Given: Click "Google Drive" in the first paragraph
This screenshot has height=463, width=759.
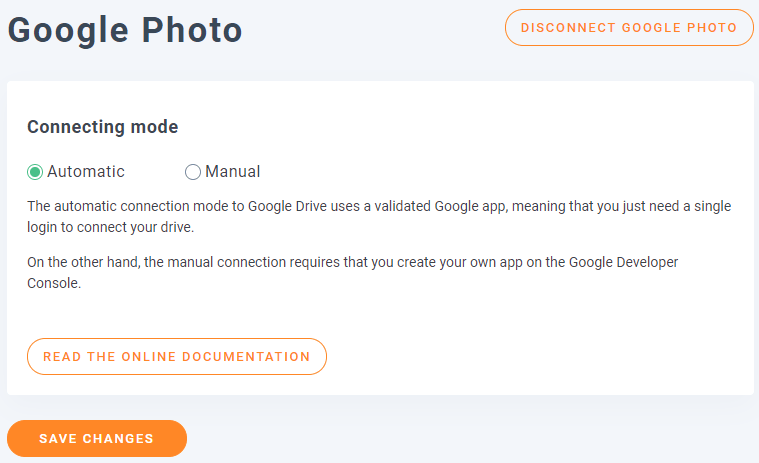Looking at the screenshot, I should coord(270,207).
